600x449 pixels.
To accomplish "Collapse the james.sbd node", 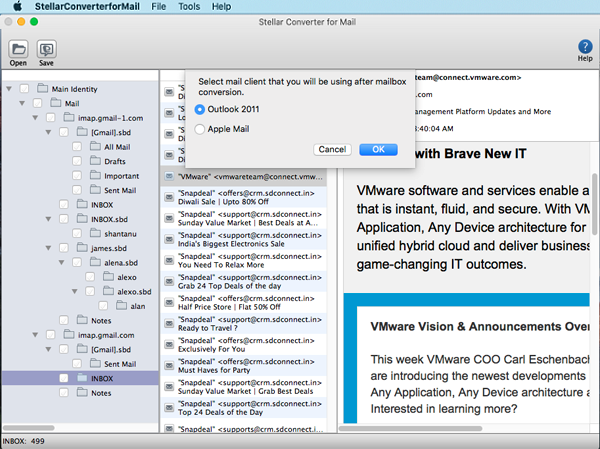I will tap(48, 248).
